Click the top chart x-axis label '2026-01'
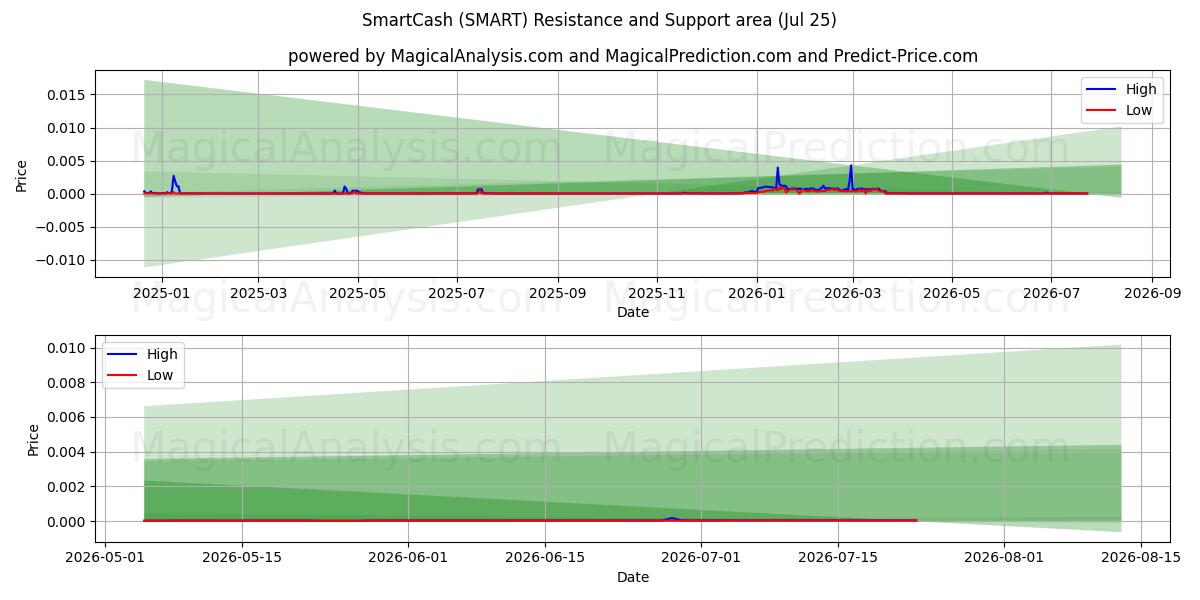 [756, 294]
